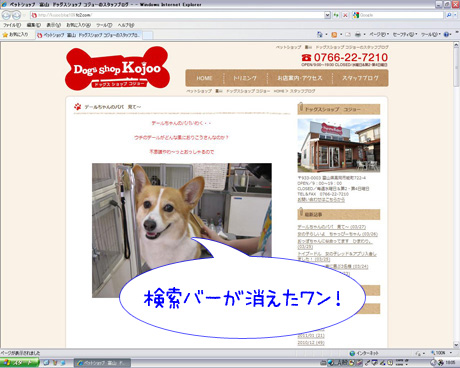Click the Help question mark icon

pos(447,35)
